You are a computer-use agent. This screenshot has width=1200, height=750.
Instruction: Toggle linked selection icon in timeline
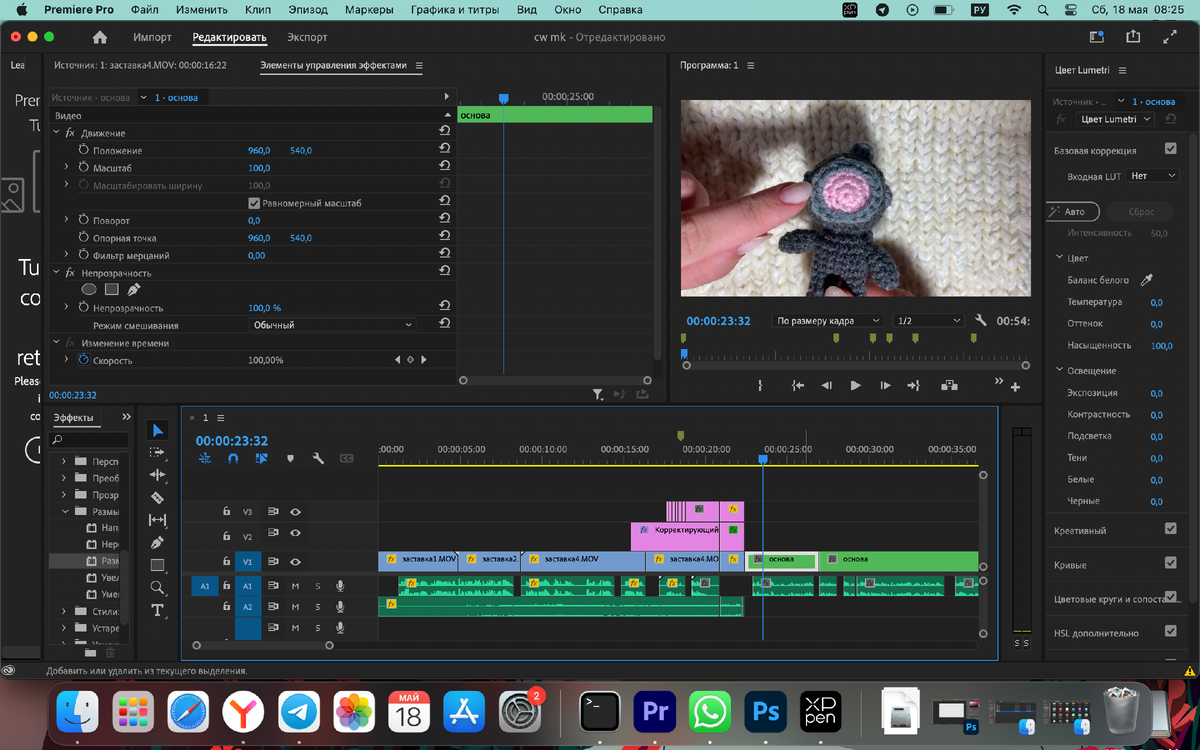click(x=261, y=458)
